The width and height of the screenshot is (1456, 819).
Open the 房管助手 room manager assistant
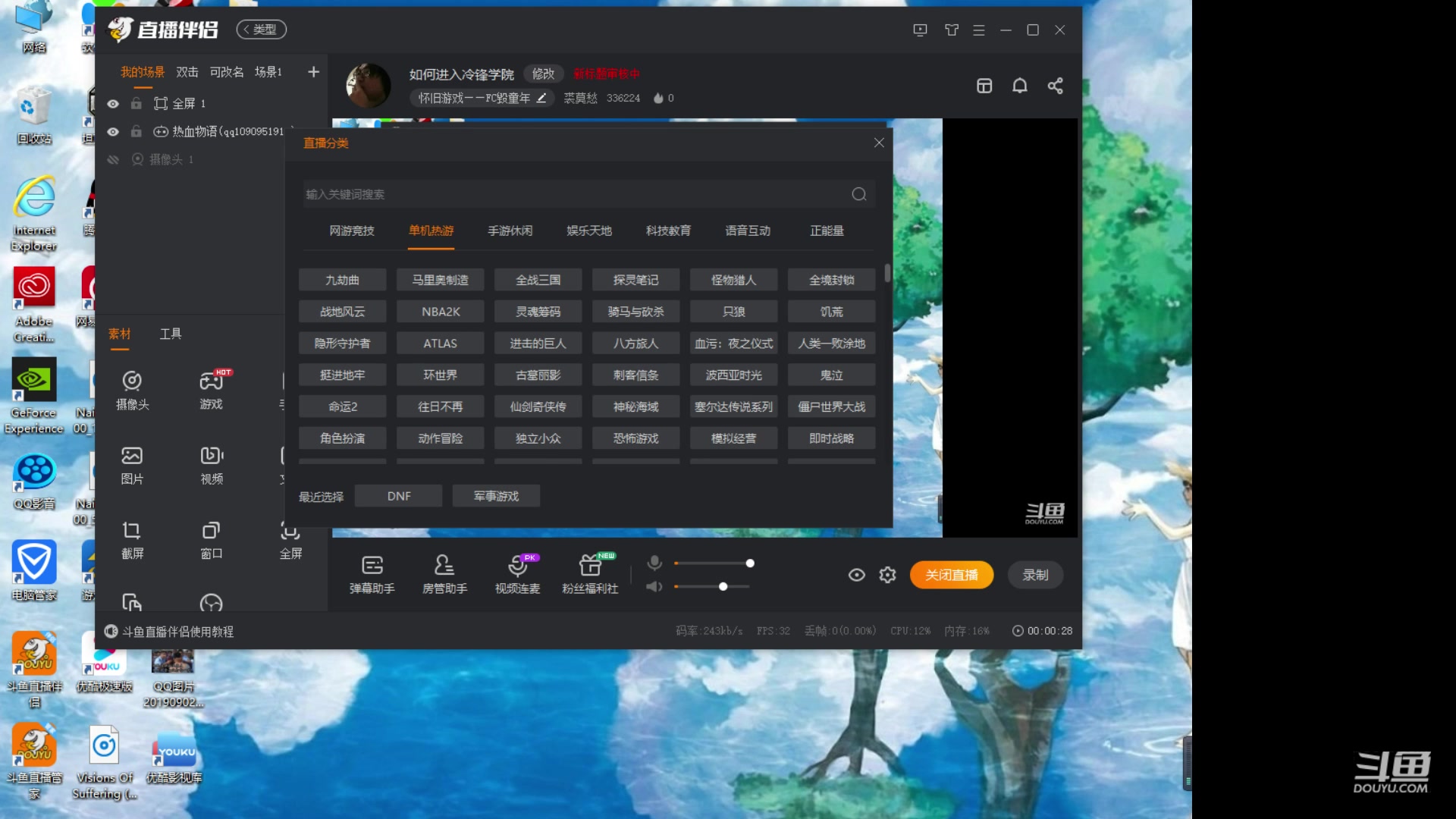[444, 574]
